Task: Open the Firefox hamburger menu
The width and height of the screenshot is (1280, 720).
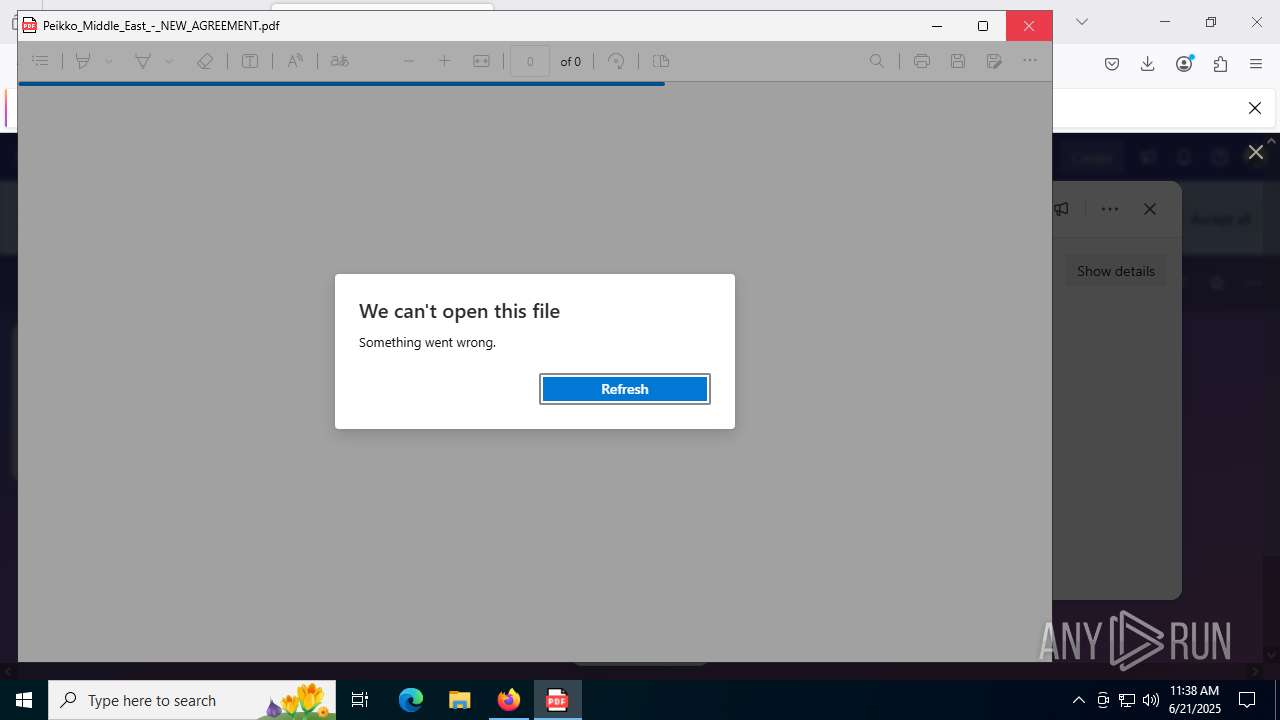Action: point(1256,64)
